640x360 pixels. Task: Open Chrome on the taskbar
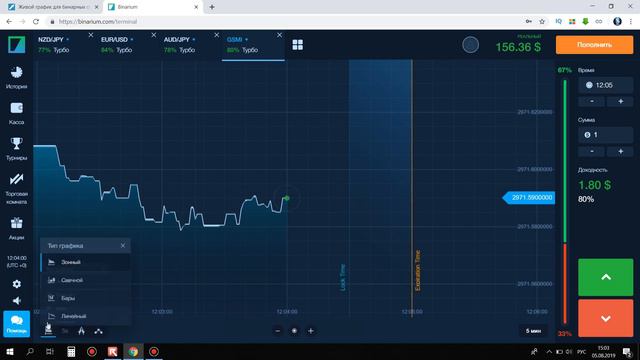[x=133, y=351]
